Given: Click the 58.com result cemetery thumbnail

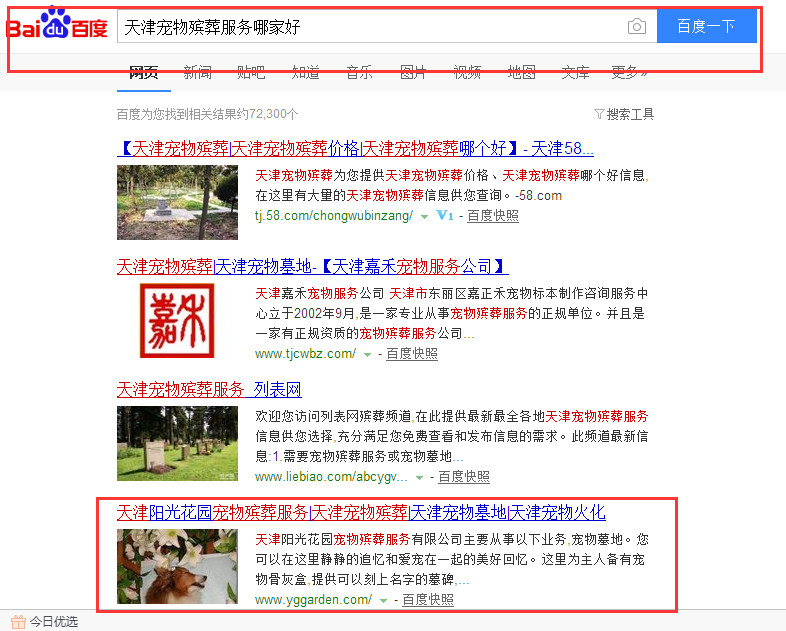Looking at the screenshot, I should [x=177, y=202].
